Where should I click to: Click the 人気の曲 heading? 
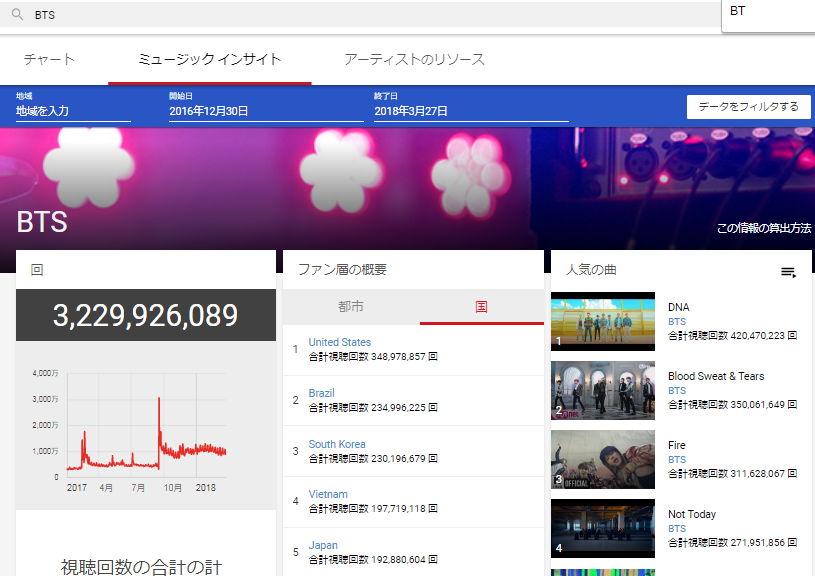tap(591, 269)
